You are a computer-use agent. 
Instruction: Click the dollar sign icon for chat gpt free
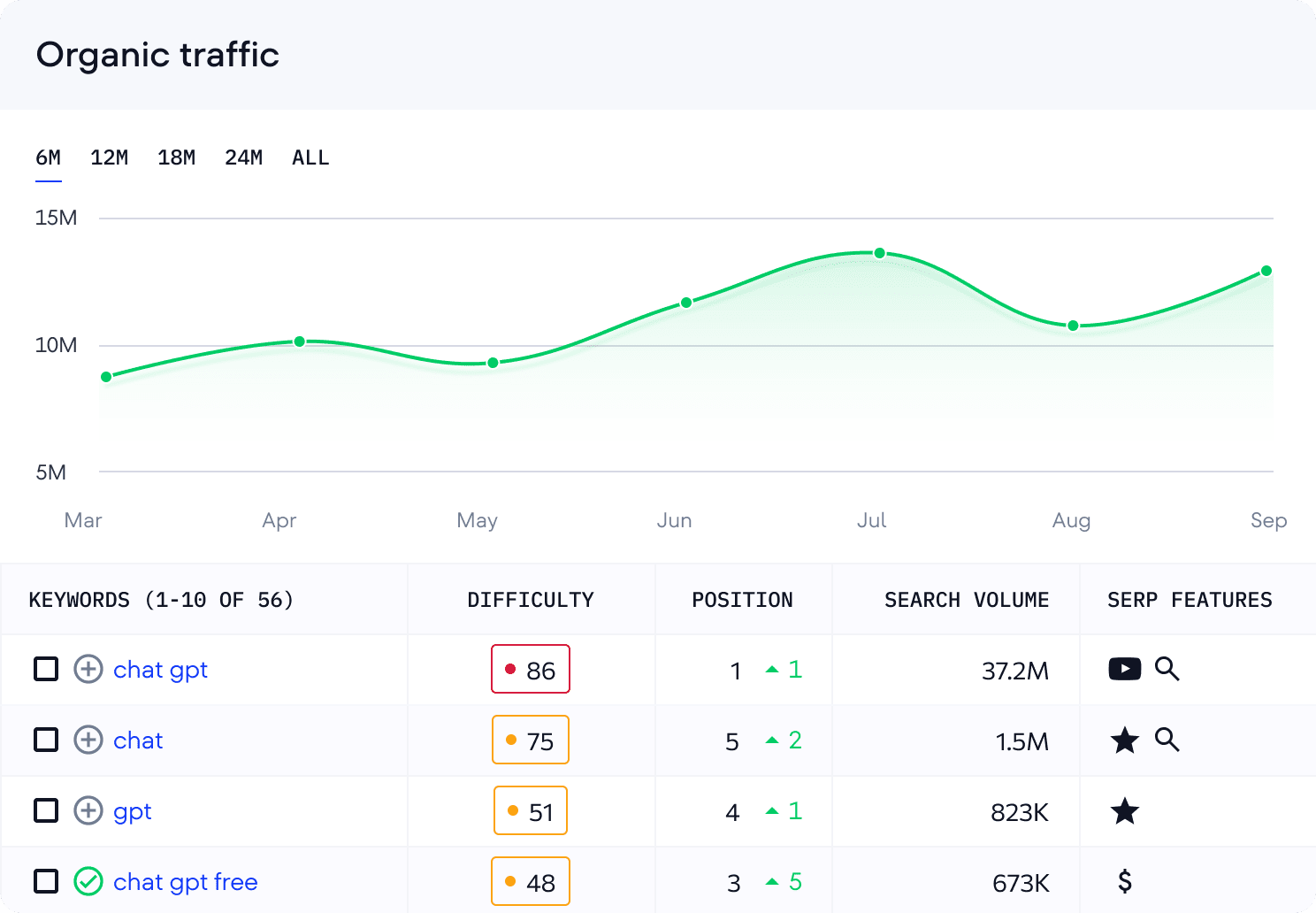[x=1124, y=881]
